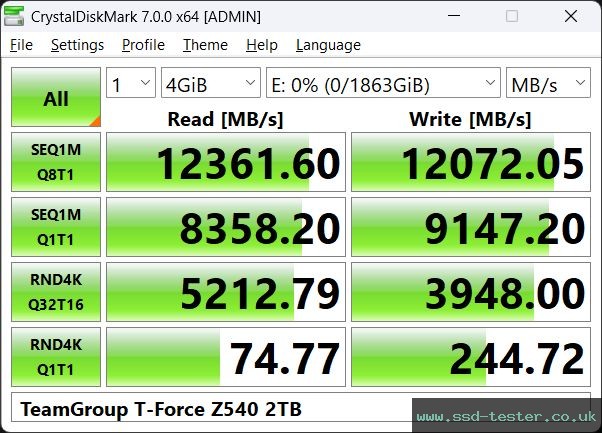Expand the test count dropdown showing 1
Viewport: 602px width, 433px height.
coord(131,83)
